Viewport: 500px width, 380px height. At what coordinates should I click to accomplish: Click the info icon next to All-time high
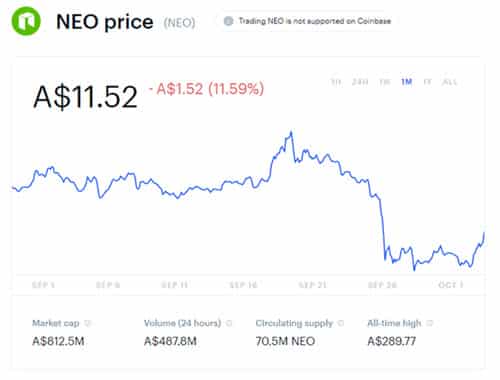[430, 323]
